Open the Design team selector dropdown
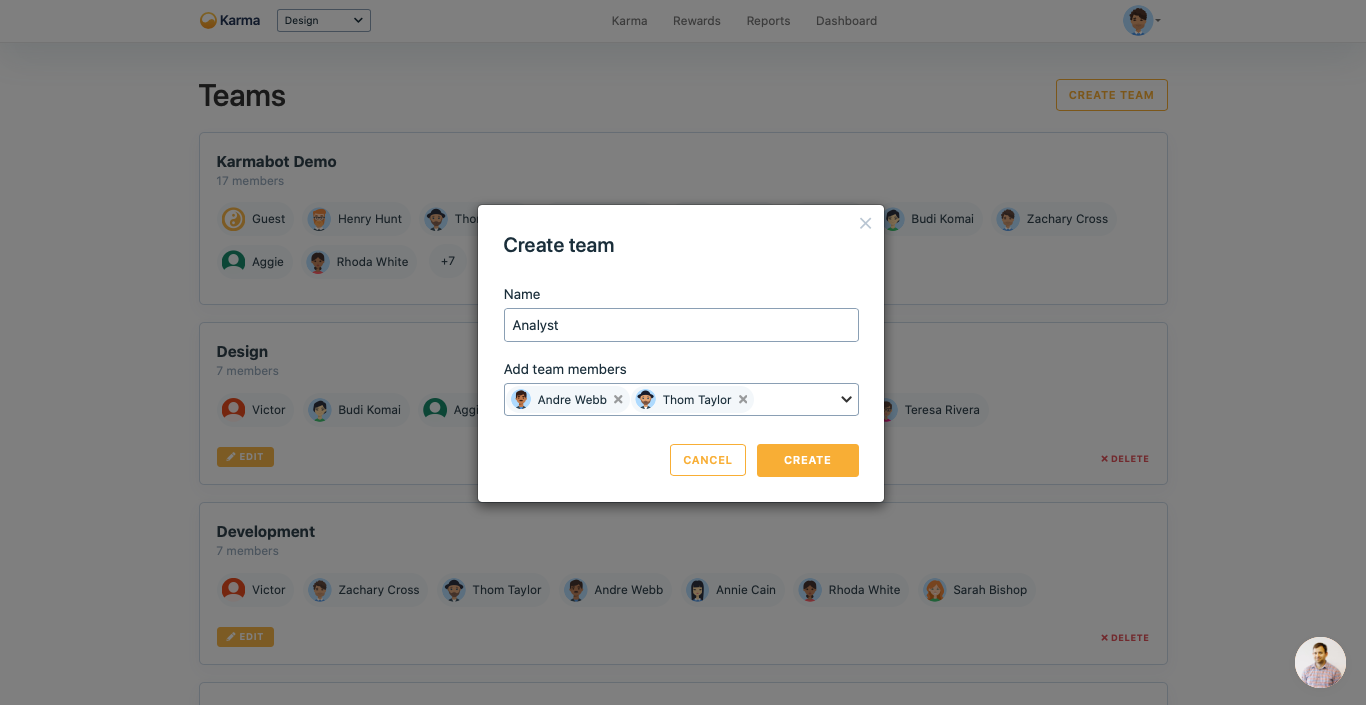 [323, 20]
